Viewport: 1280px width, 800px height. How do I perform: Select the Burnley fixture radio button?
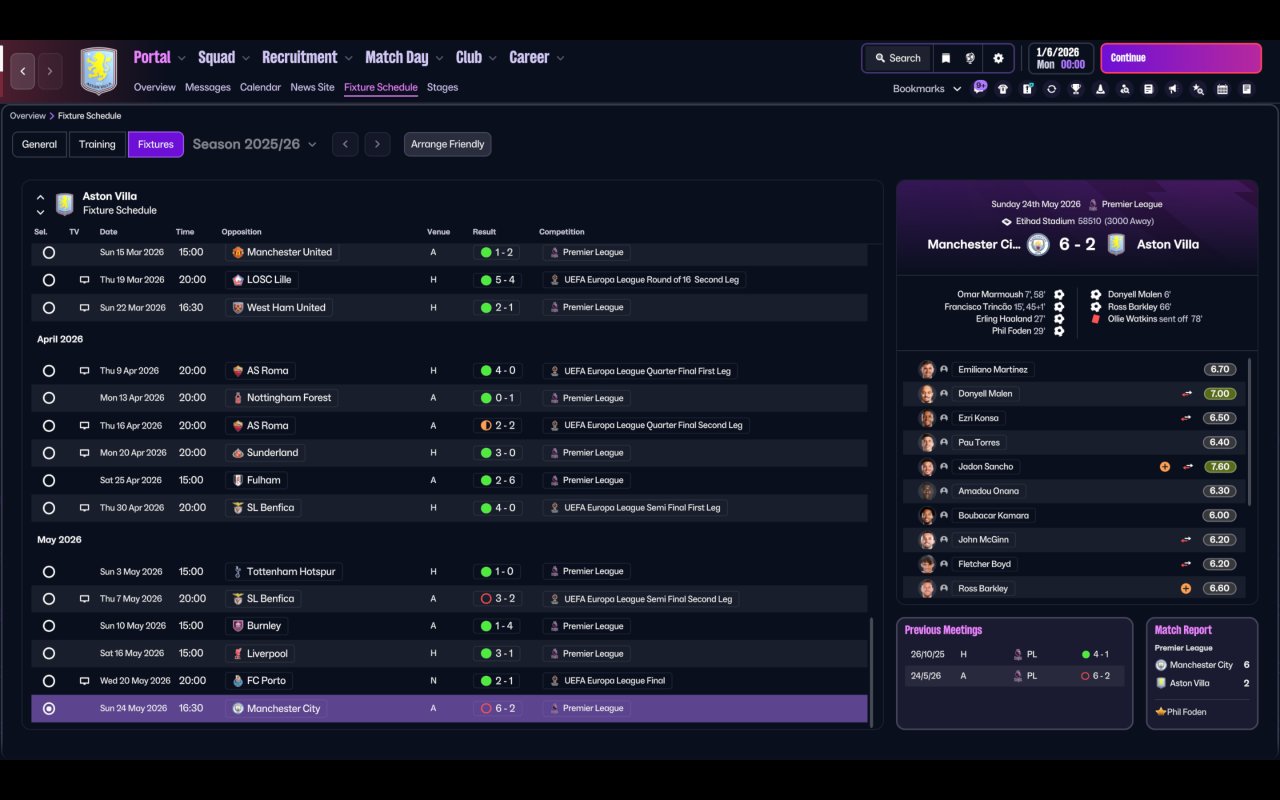point(49,626)
